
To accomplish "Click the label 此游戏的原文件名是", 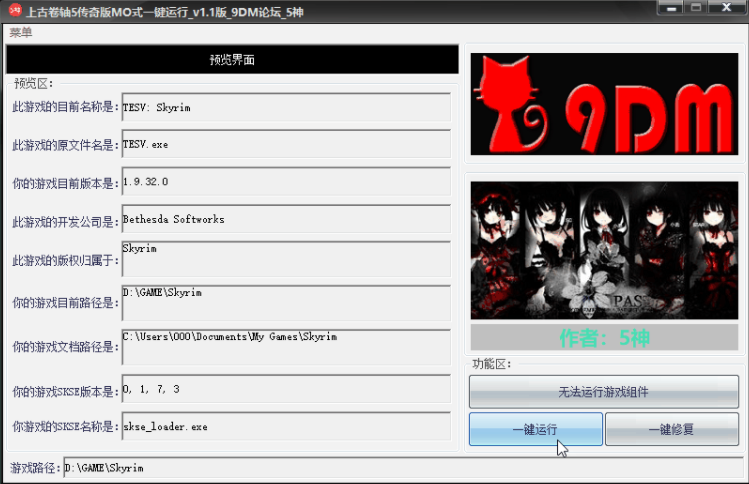I will (x=65, y=145).
